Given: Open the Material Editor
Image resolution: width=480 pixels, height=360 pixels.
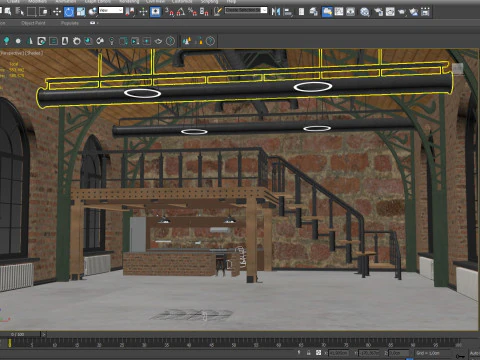Looking at the screenshot, I should pyautogui.click(x=365, y=12).
